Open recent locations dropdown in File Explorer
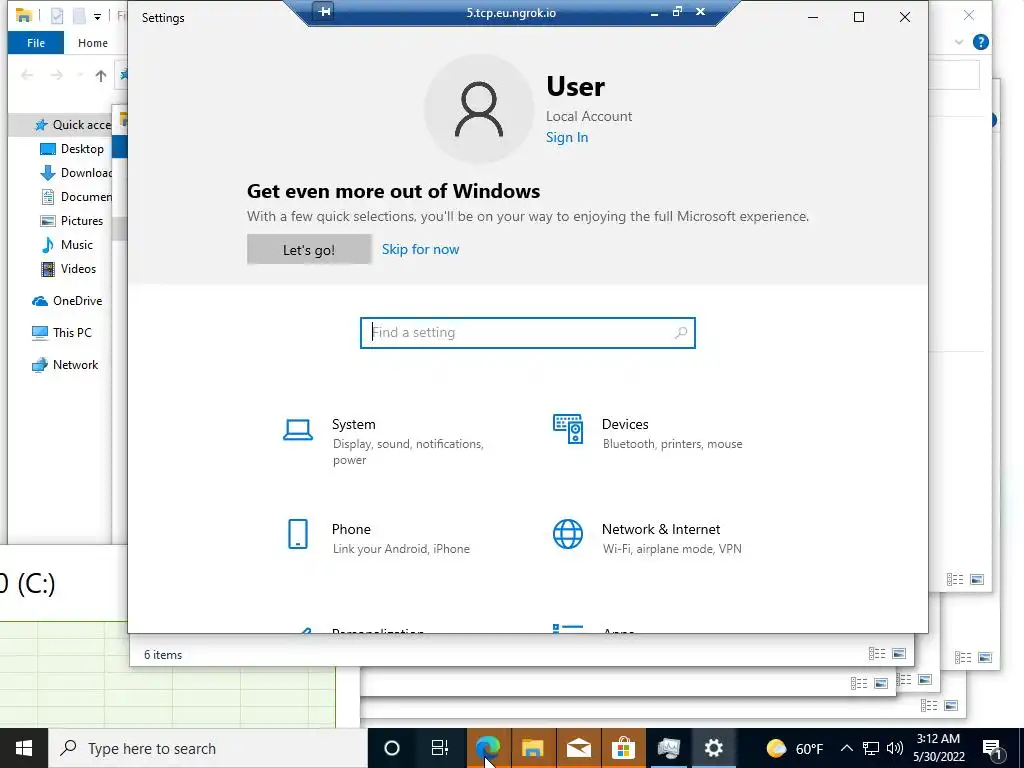The height and width of the screenshot is (768, 1024). (80, 76)
